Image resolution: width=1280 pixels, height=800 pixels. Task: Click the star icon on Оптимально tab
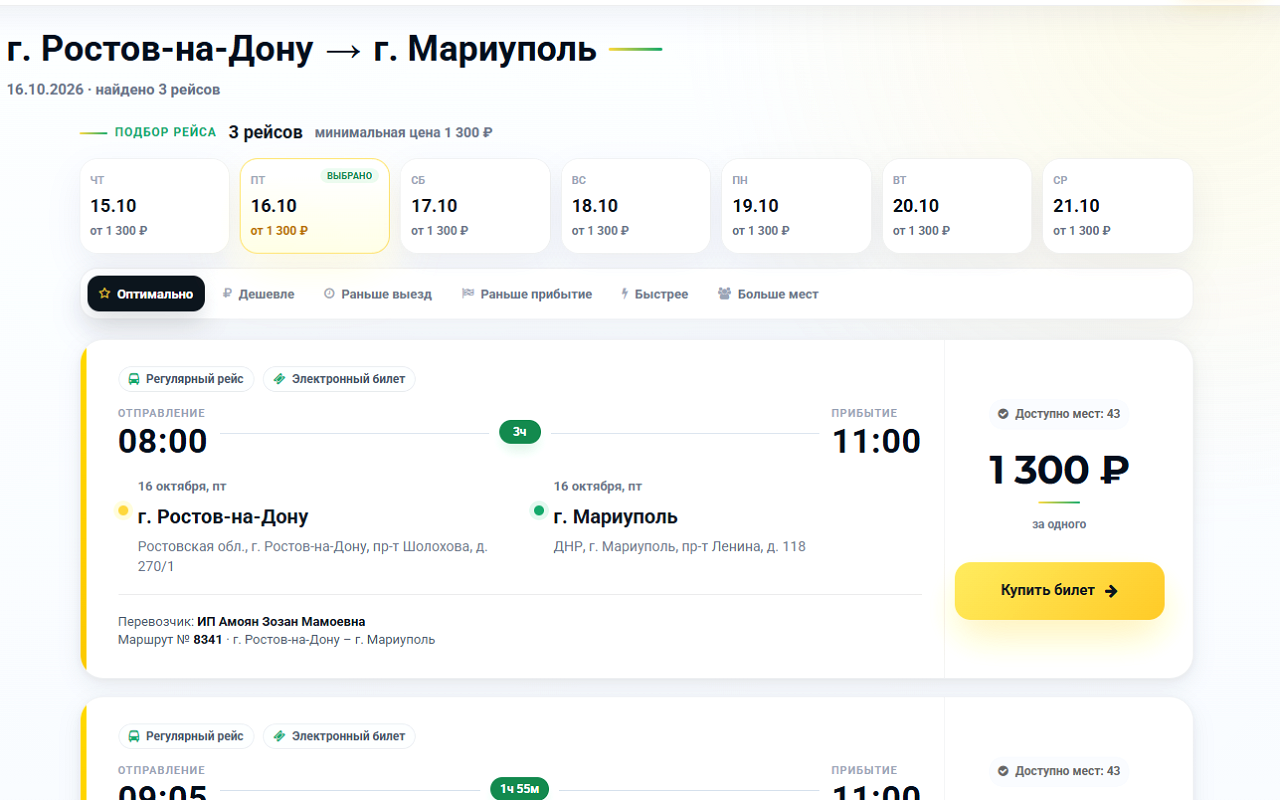click(x=104, y=294)
